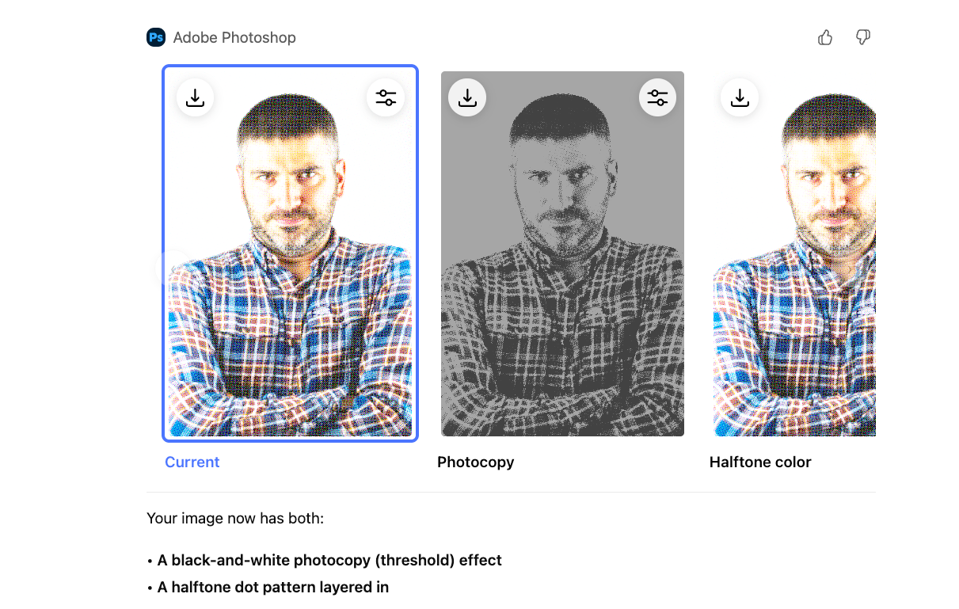
Task: Click the Adobe Photoshop name text
Action: pos(234,37)
